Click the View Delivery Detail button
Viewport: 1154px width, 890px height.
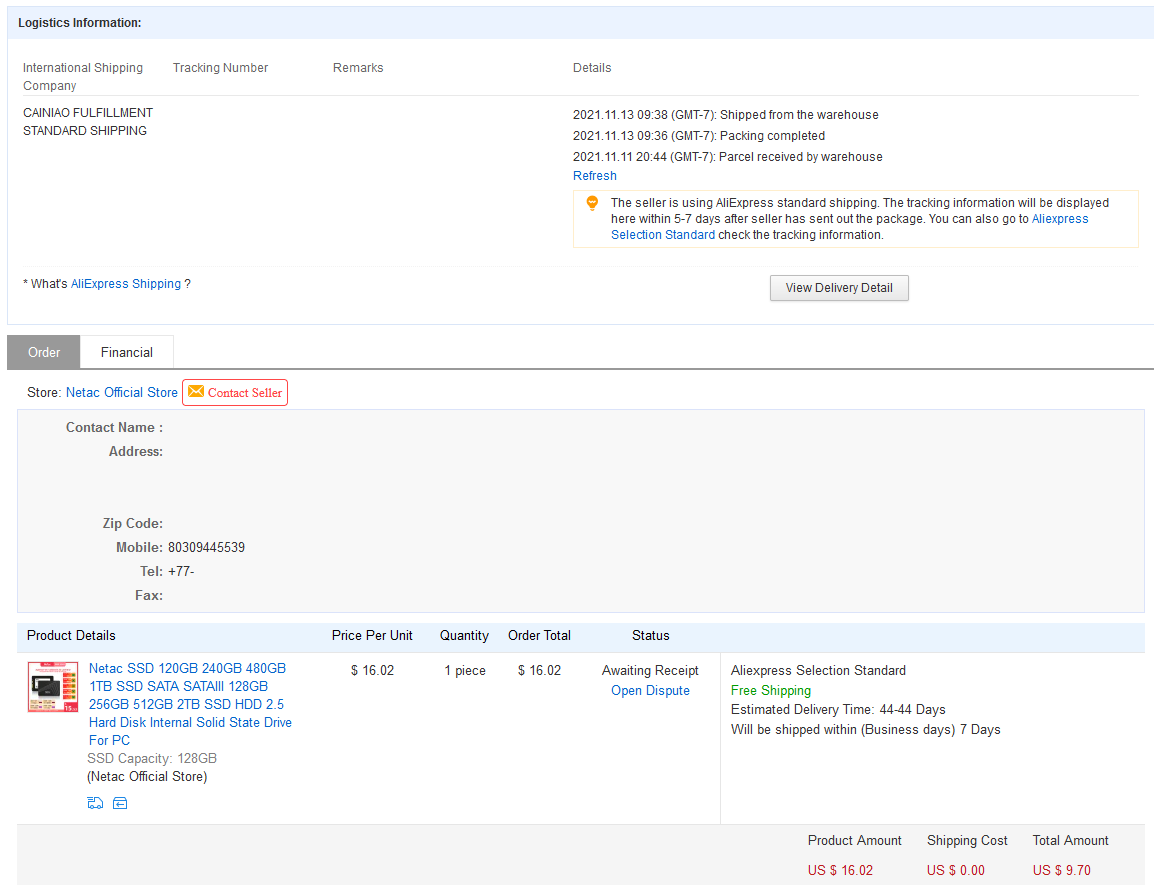coord(839,288)
